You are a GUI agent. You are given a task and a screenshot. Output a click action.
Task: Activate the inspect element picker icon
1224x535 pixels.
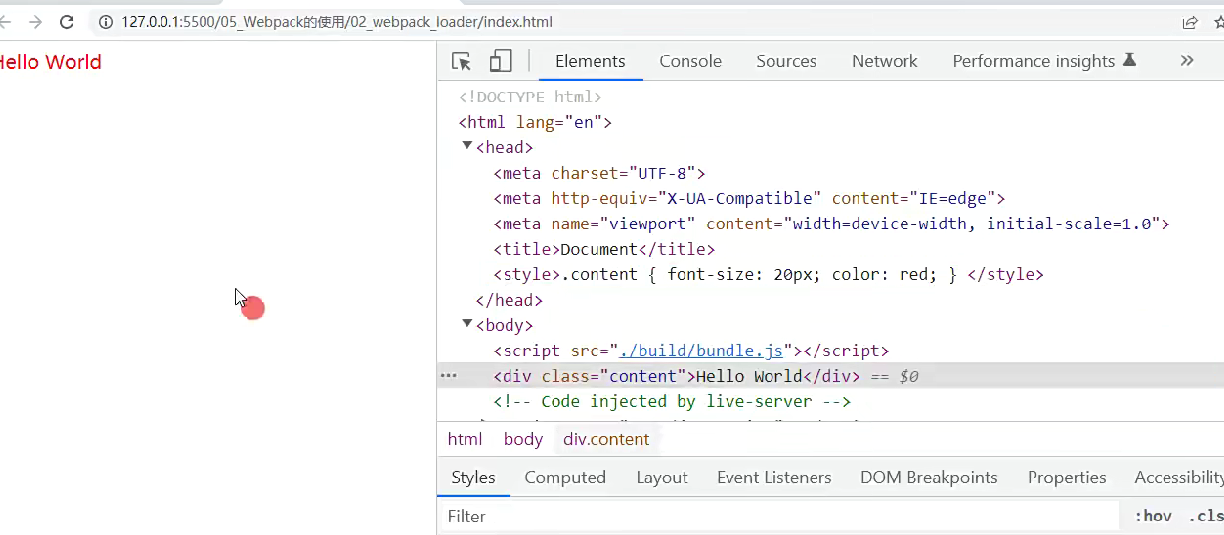[x=461, y=61]
